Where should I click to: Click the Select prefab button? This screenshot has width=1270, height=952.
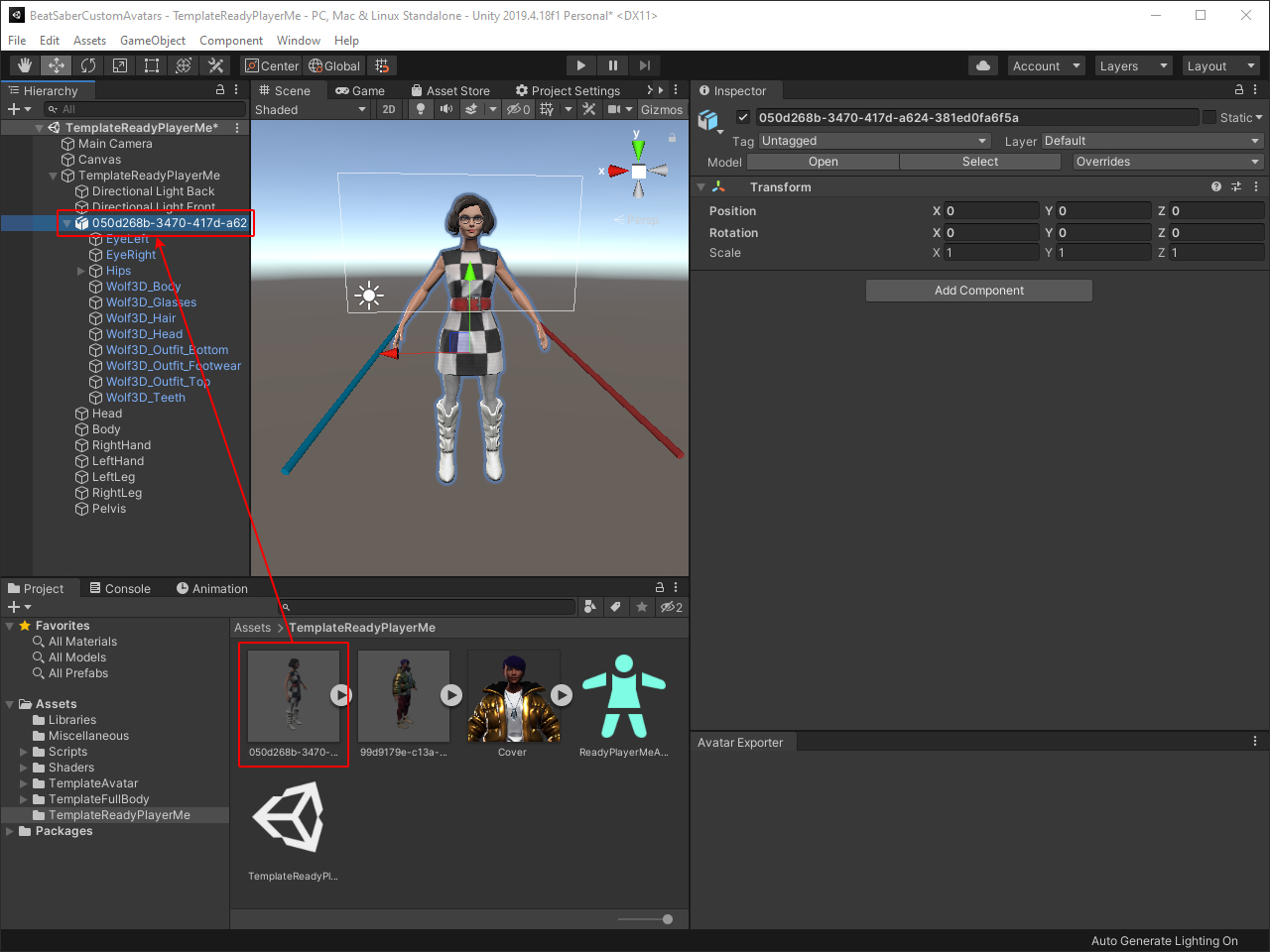[x=979, y=162]
